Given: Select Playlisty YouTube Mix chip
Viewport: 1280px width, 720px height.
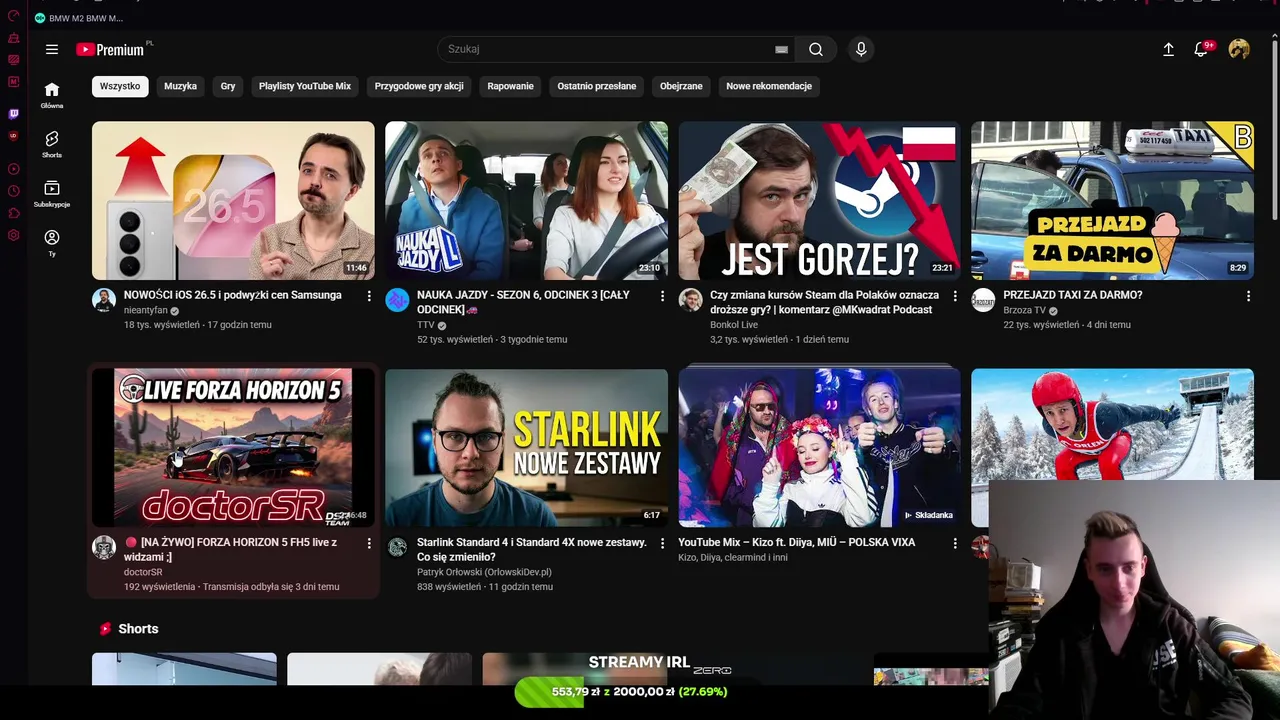Looking at the screenshot, I should [x=305, y=86].
